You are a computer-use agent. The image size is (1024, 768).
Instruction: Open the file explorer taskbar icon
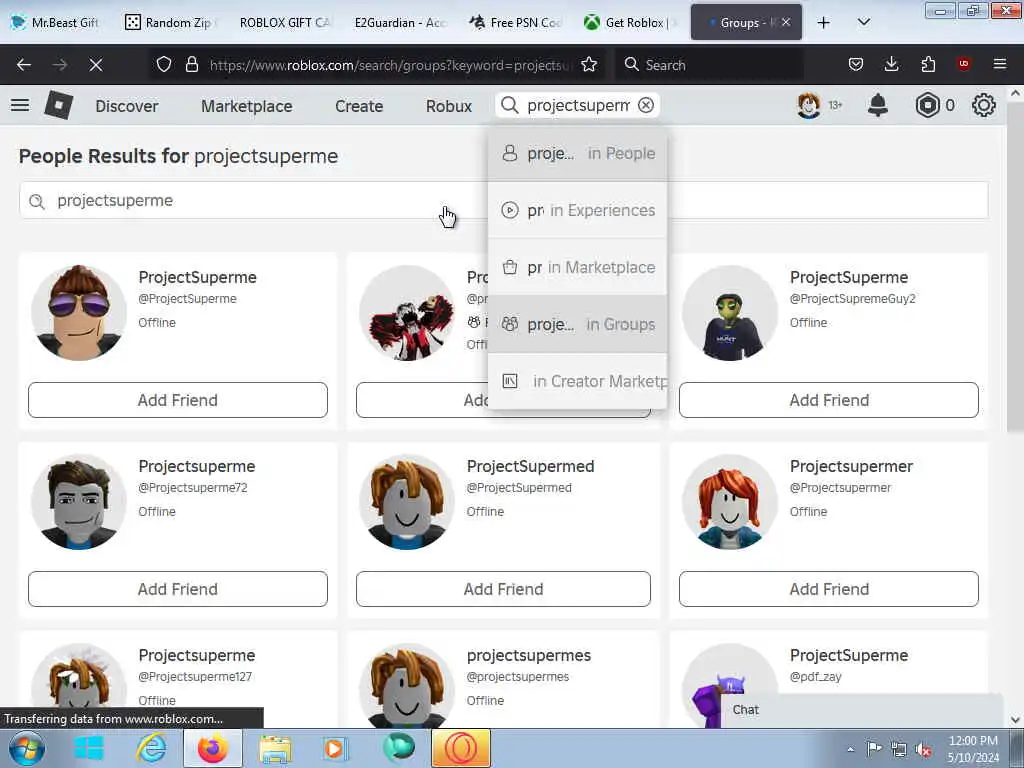point(275,748)
